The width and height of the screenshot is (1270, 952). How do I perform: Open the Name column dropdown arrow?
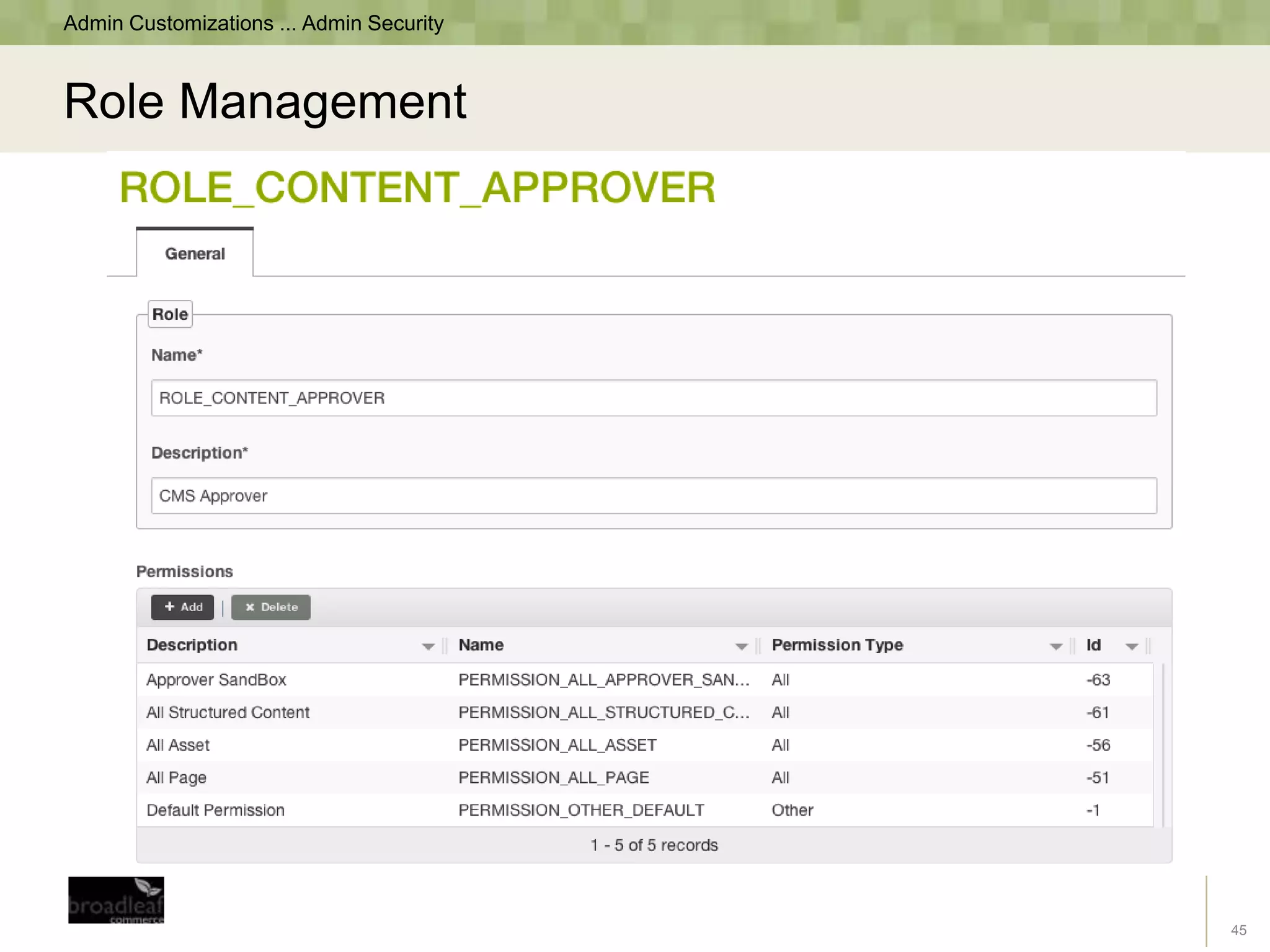tap(741, 646)
